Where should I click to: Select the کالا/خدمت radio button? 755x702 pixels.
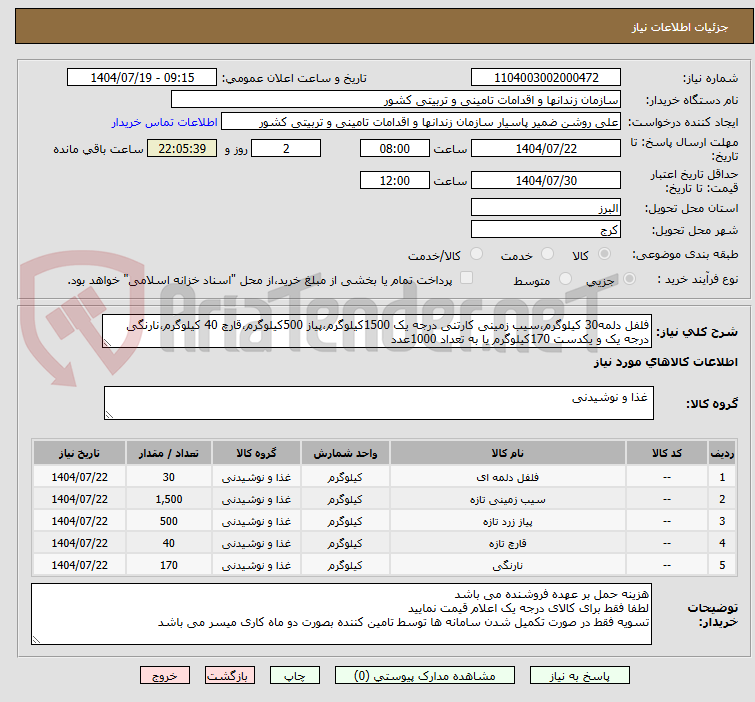click(x=476, y=254)
